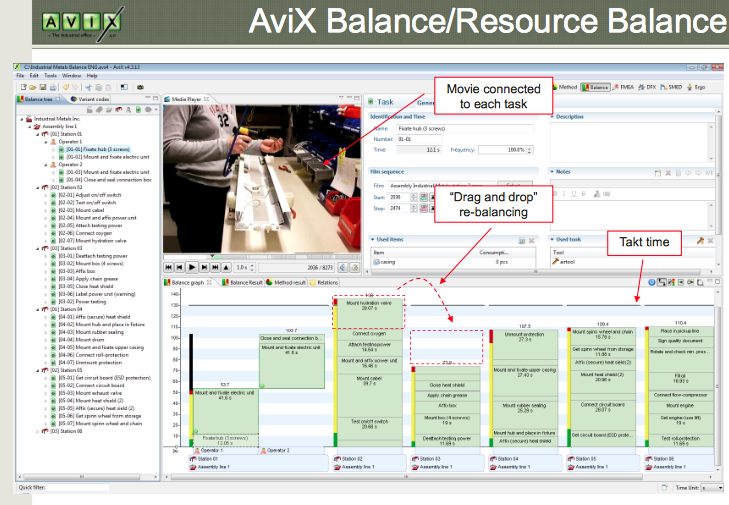Open the Help menu
729x505 pixels.
pyautogui.click(x=92, y=75)
